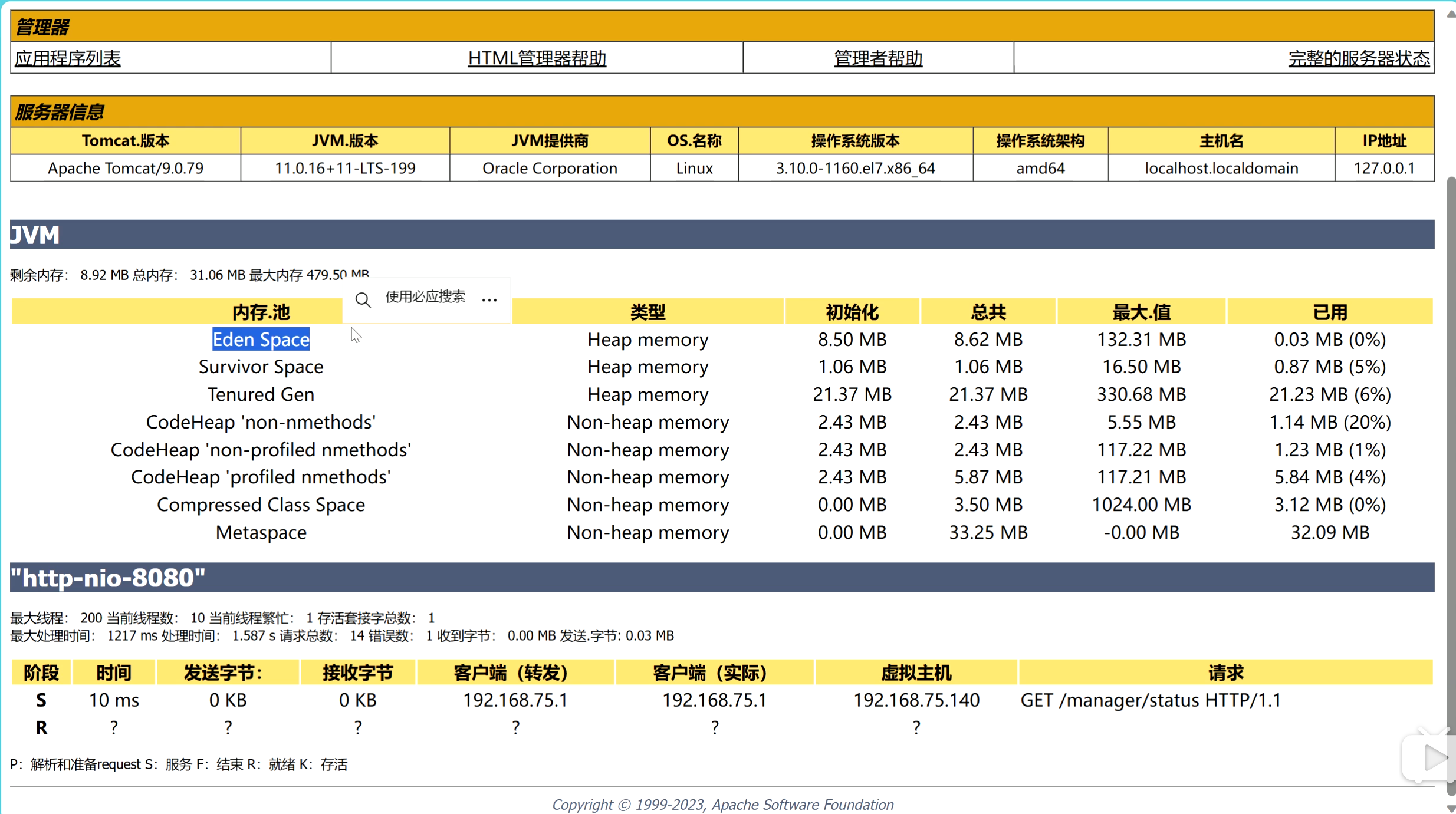Click the 132.31 MB Eden max value

point(1141,339)
